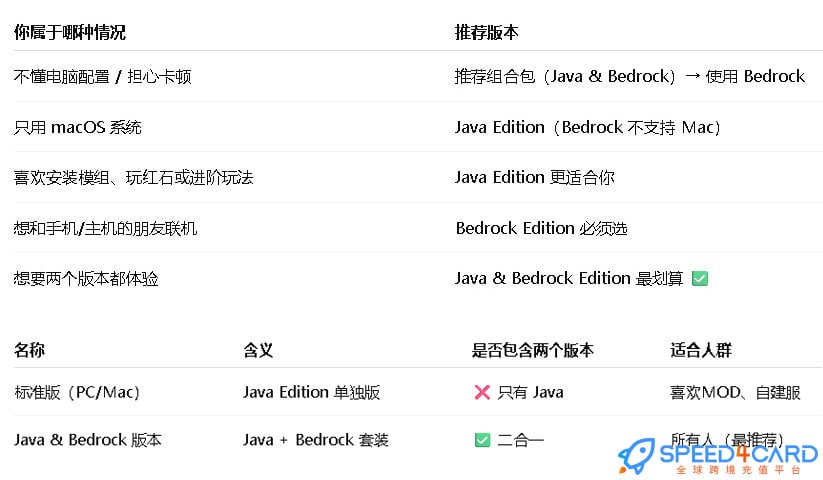The width and height of the screenshot is (823, 480).
Task: Click the red X before 只有 Java
Action: pyautogui.click(x=482, y=392)
